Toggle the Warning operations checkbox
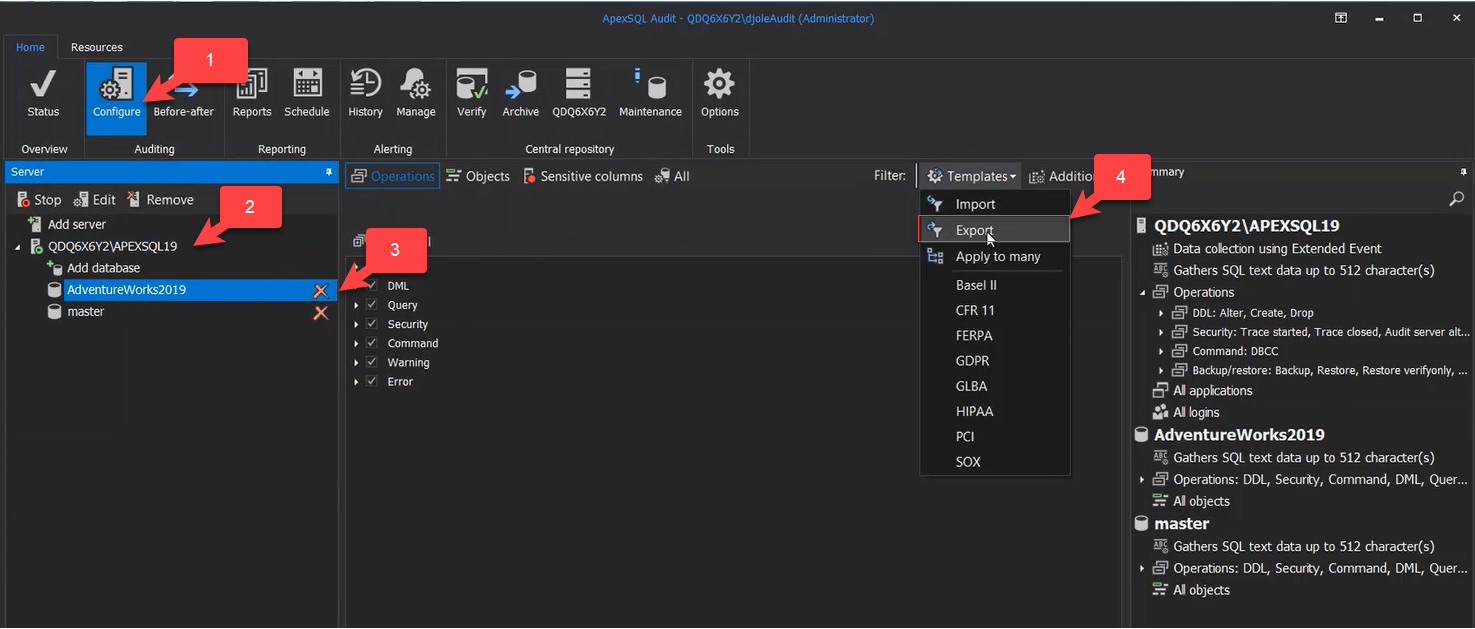The height and width of the screenshot is (629, 1475). [371, 362]
